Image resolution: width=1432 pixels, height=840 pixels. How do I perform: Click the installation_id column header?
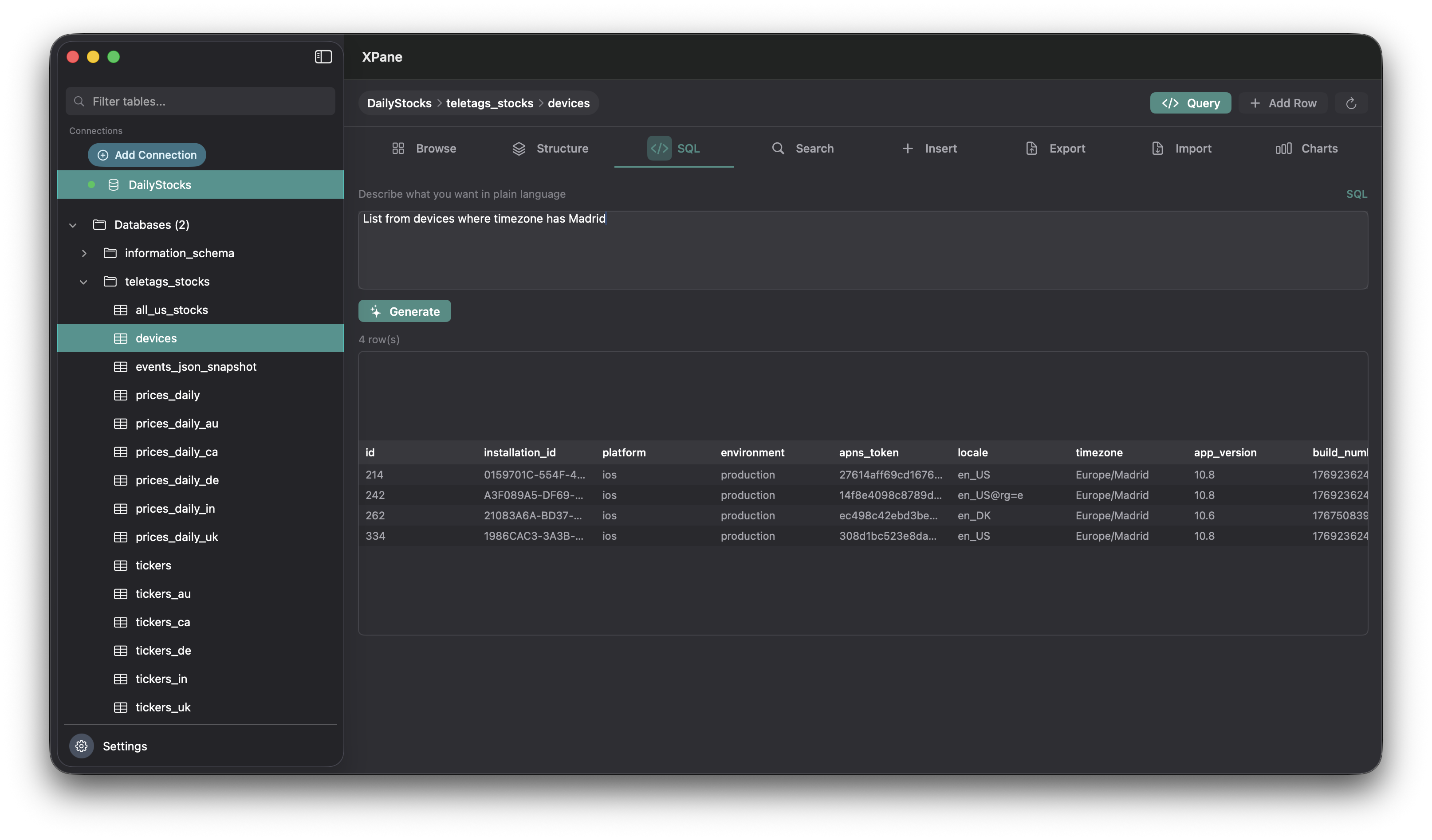(519, 452)
